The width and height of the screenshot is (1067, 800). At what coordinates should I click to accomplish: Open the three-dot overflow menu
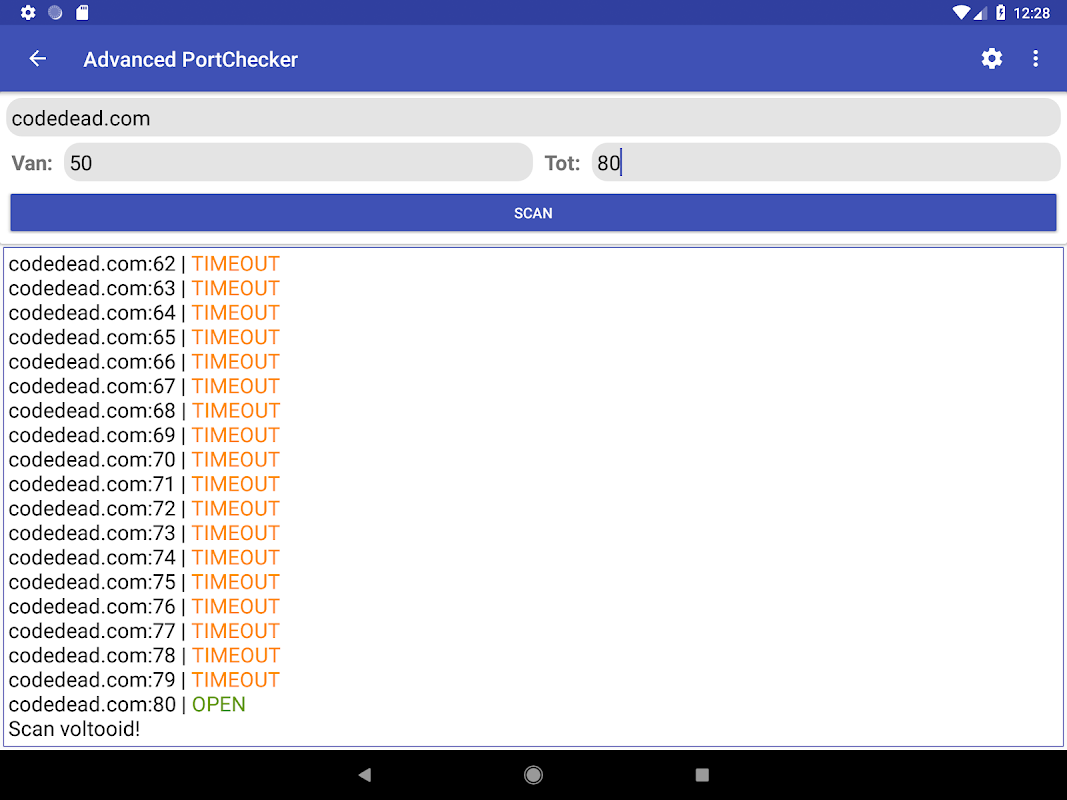pyautogui.click(x=1035, y=59)
